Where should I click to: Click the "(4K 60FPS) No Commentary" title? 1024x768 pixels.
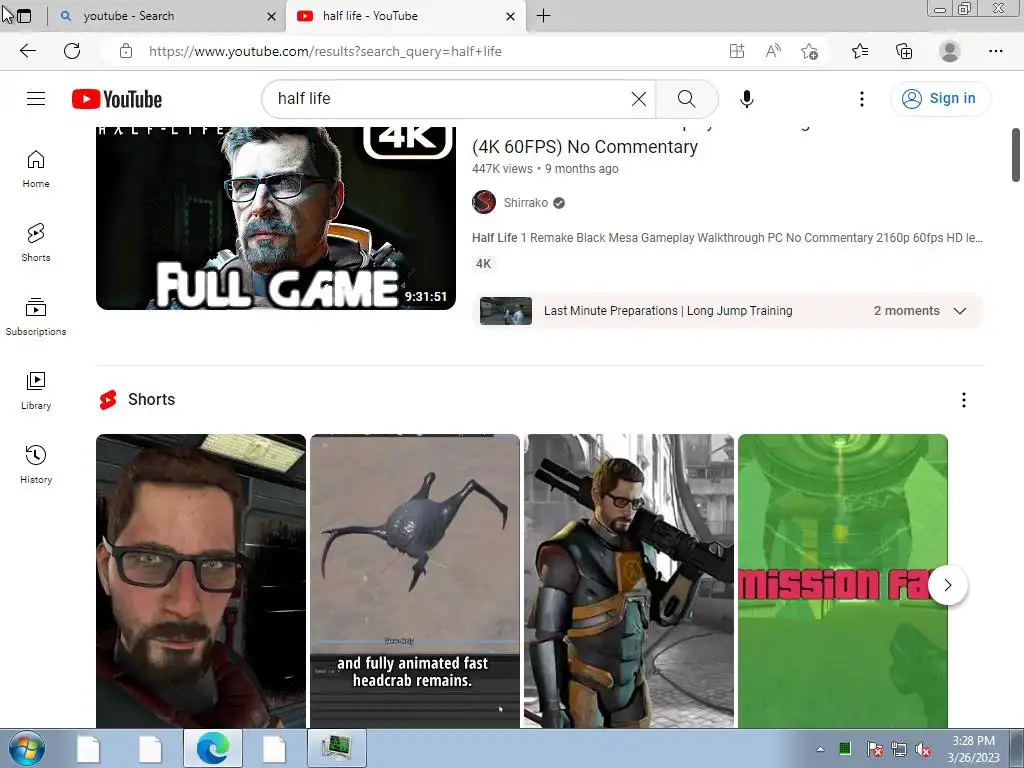click(x=584, y=147)
